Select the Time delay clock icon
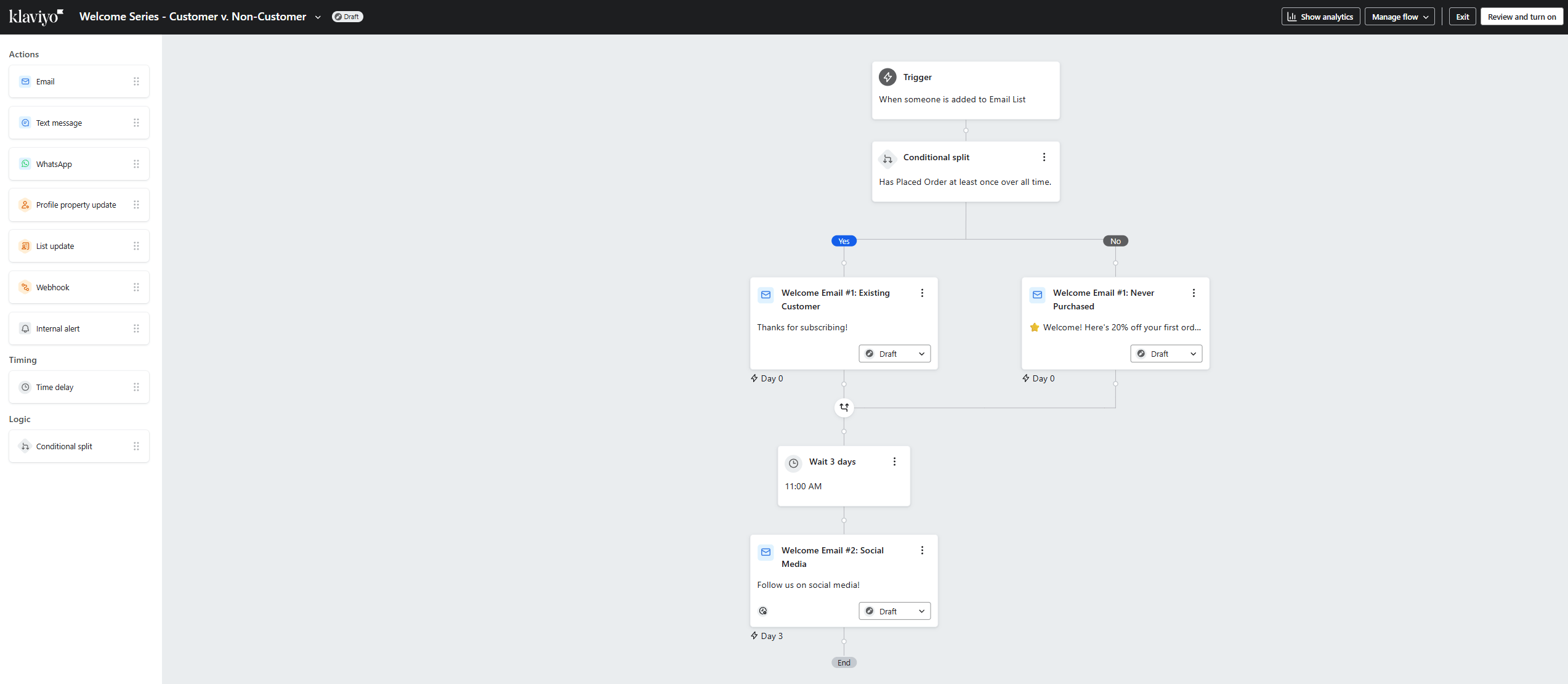The height and width of the screenshot is (684, 1568). click(25, 387)
